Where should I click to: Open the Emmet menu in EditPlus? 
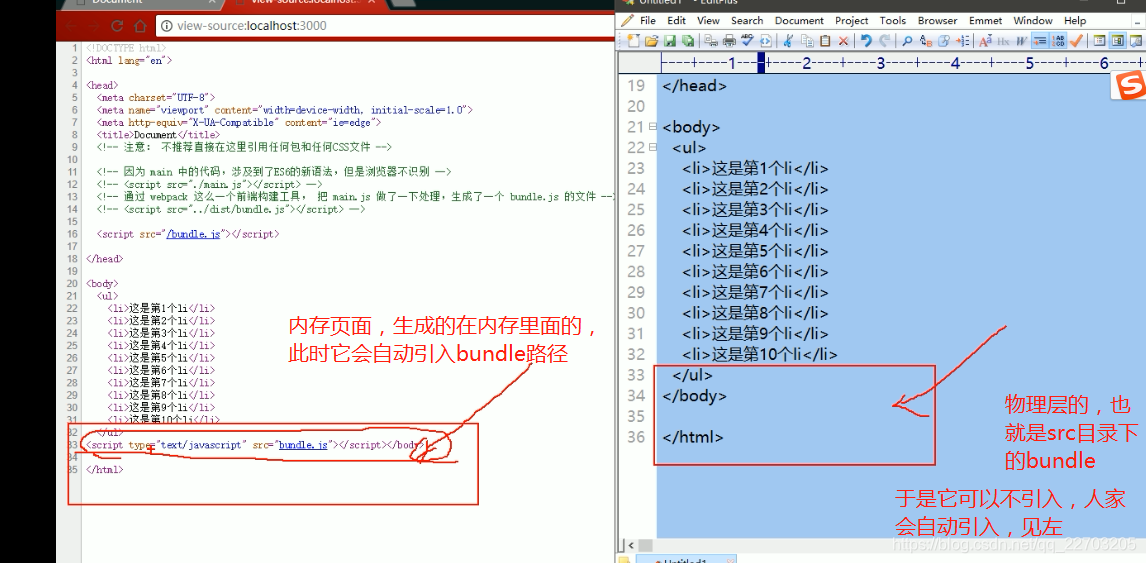click(985, 20)
